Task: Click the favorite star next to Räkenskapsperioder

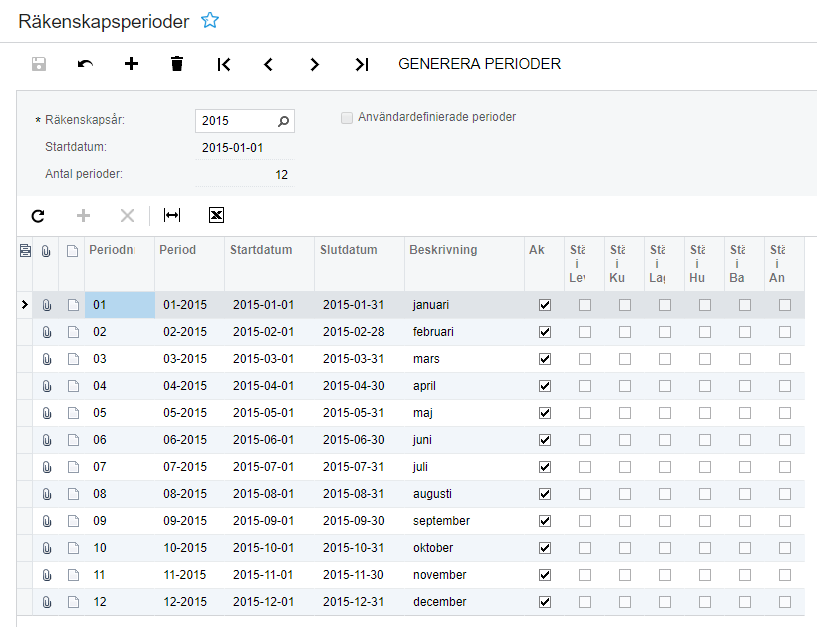Action: pyautogui.click(x=209, y=20)
